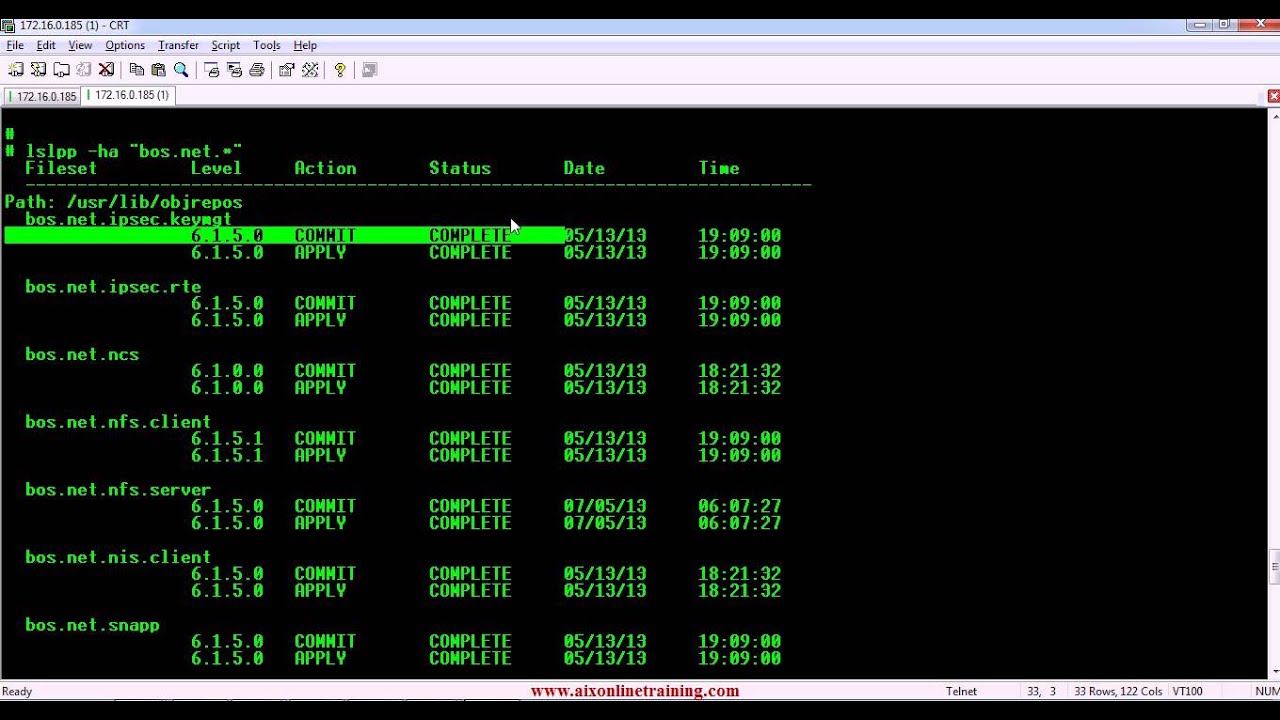The width and height of the screenshot is (1280, 720).
Task: Click '33 Rows, 122 Cols' status entry
Action: click(x=1118, y=691)
